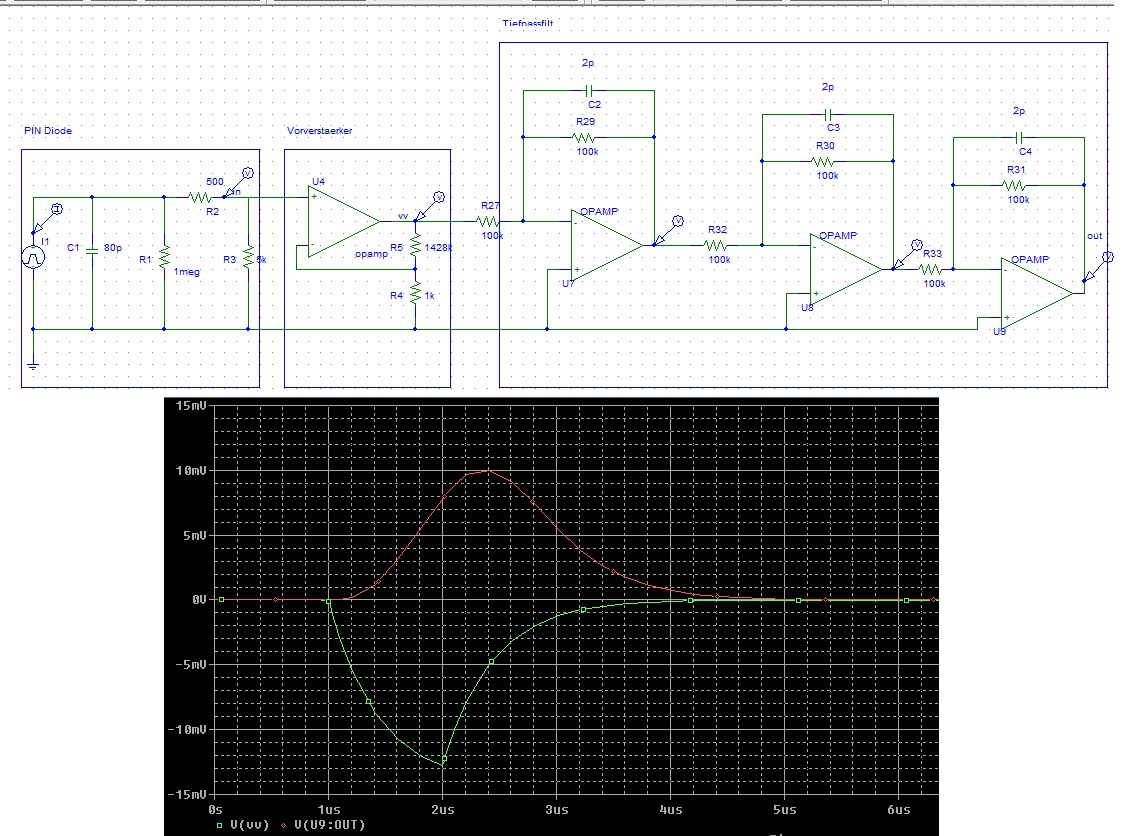Select resistor R27 symbol

coord(488,221)
